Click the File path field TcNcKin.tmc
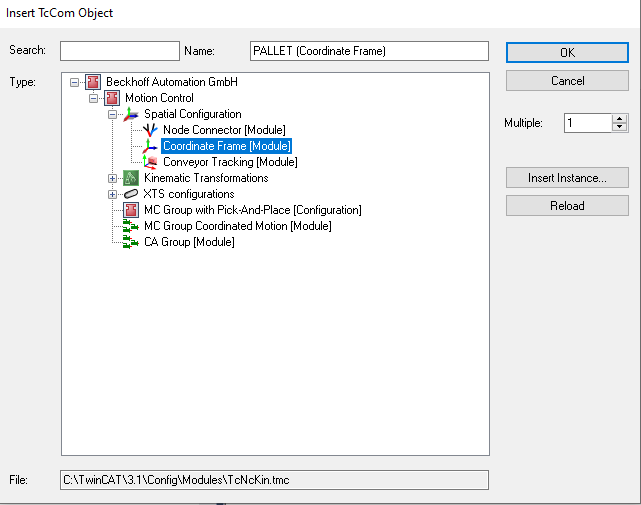This screenshot has width=641, height=505. click(274, 480)
